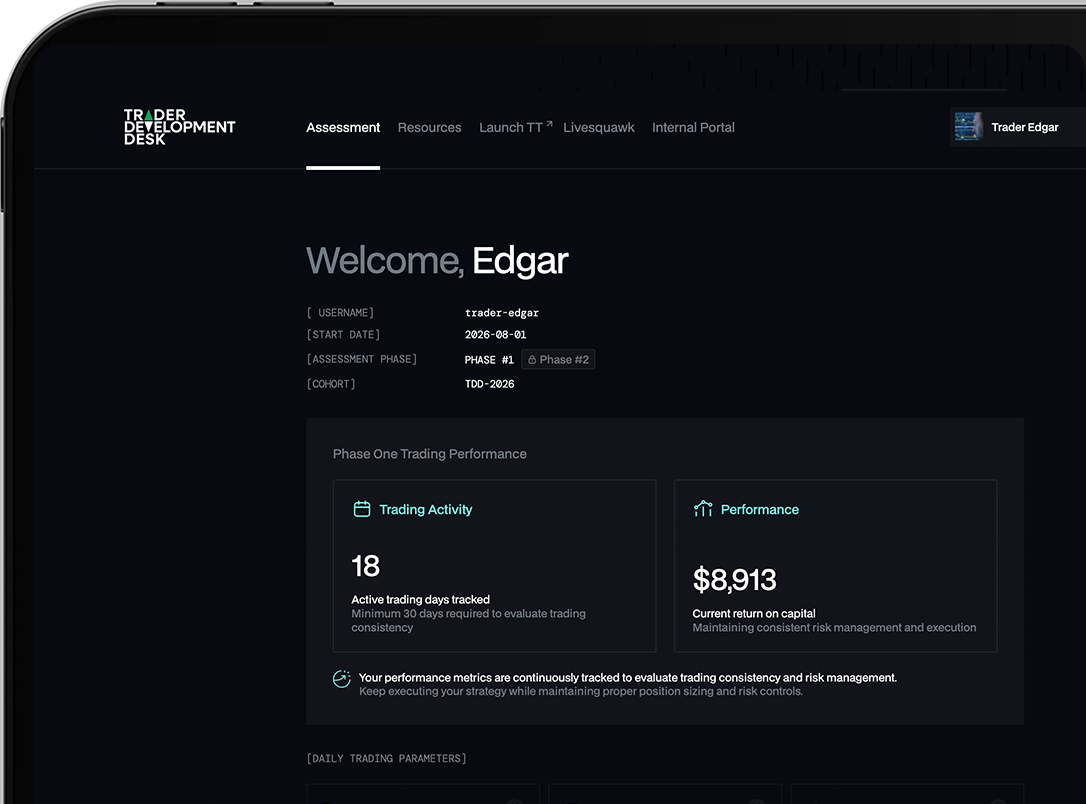Click the [ASSESSMENT PHASE] field label
The width and height of the screenshot is (1086, 804).
point(362,359)
